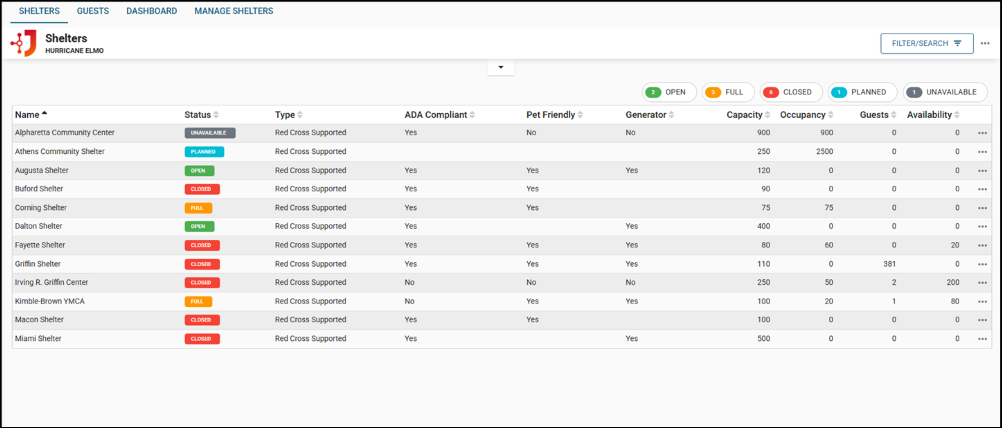Toggle the PLANNED status filter chip
Screen dimensions: 1002x428
862,92
